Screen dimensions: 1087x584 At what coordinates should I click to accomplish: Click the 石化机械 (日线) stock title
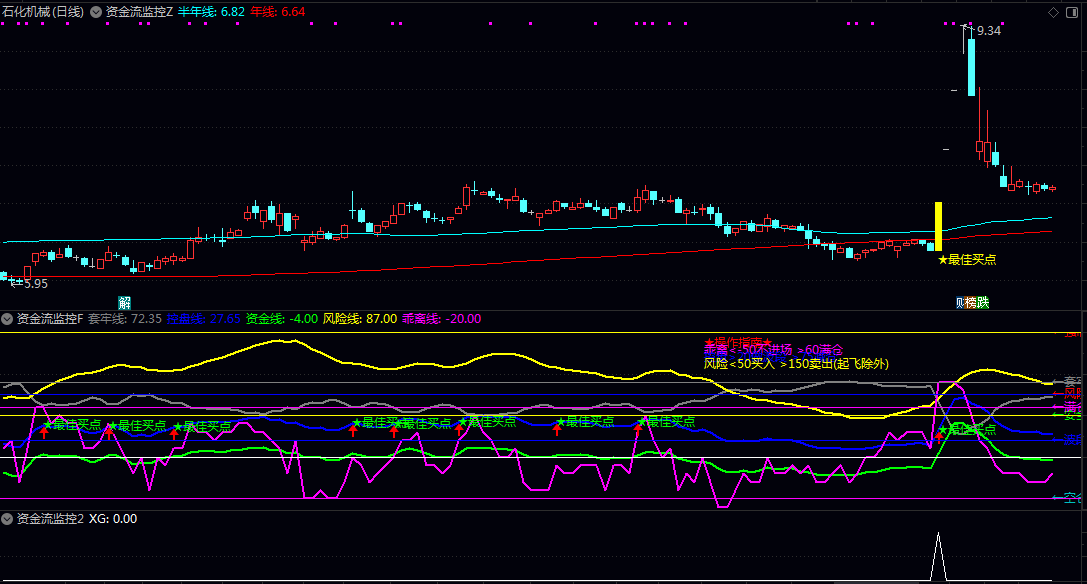(42, 12)
